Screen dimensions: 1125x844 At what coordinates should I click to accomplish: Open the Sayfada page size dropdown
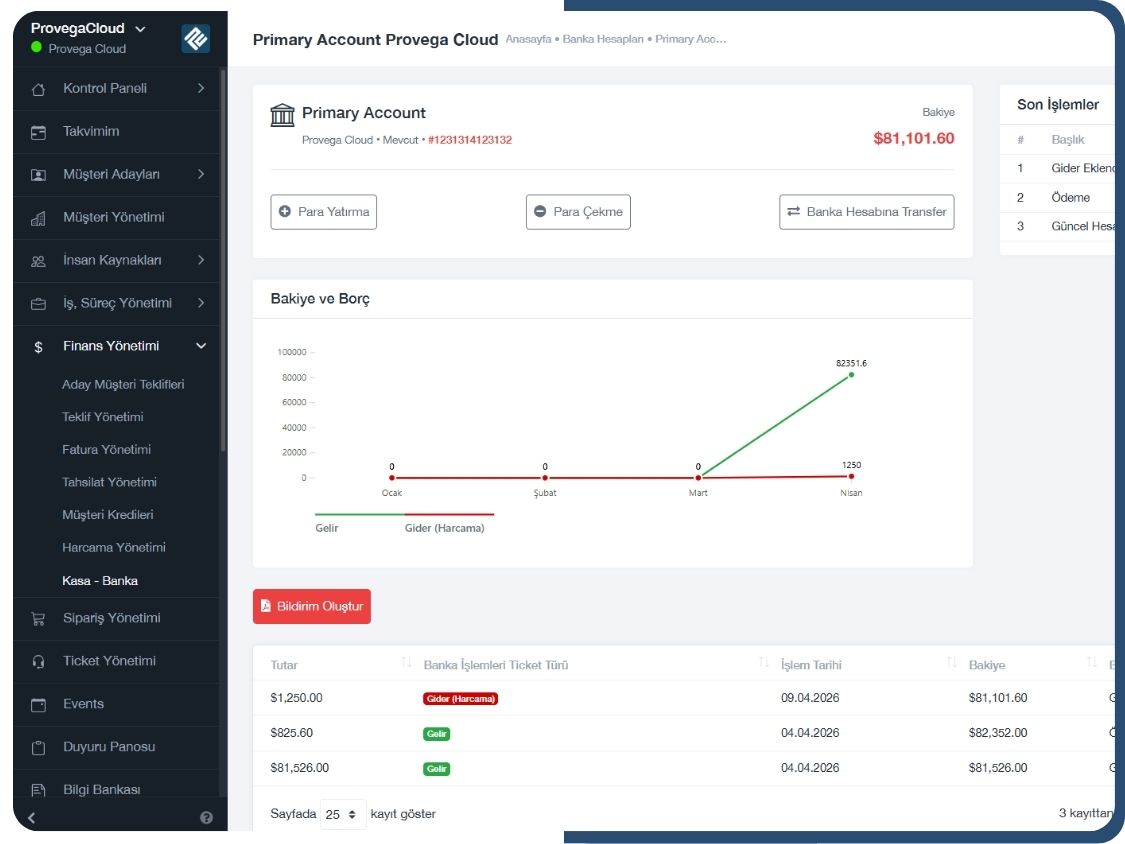click(x=343, y=814)
